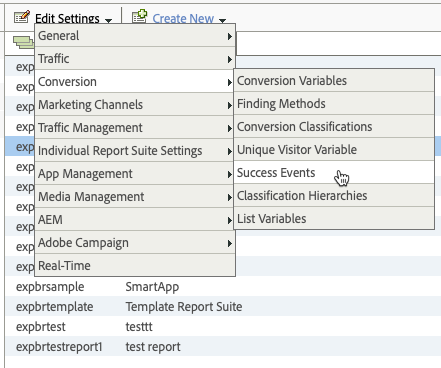The width and height of the screenshot is (441, 368).
Task: Expand the General submenu arrow
Action: tap(230, 36)
